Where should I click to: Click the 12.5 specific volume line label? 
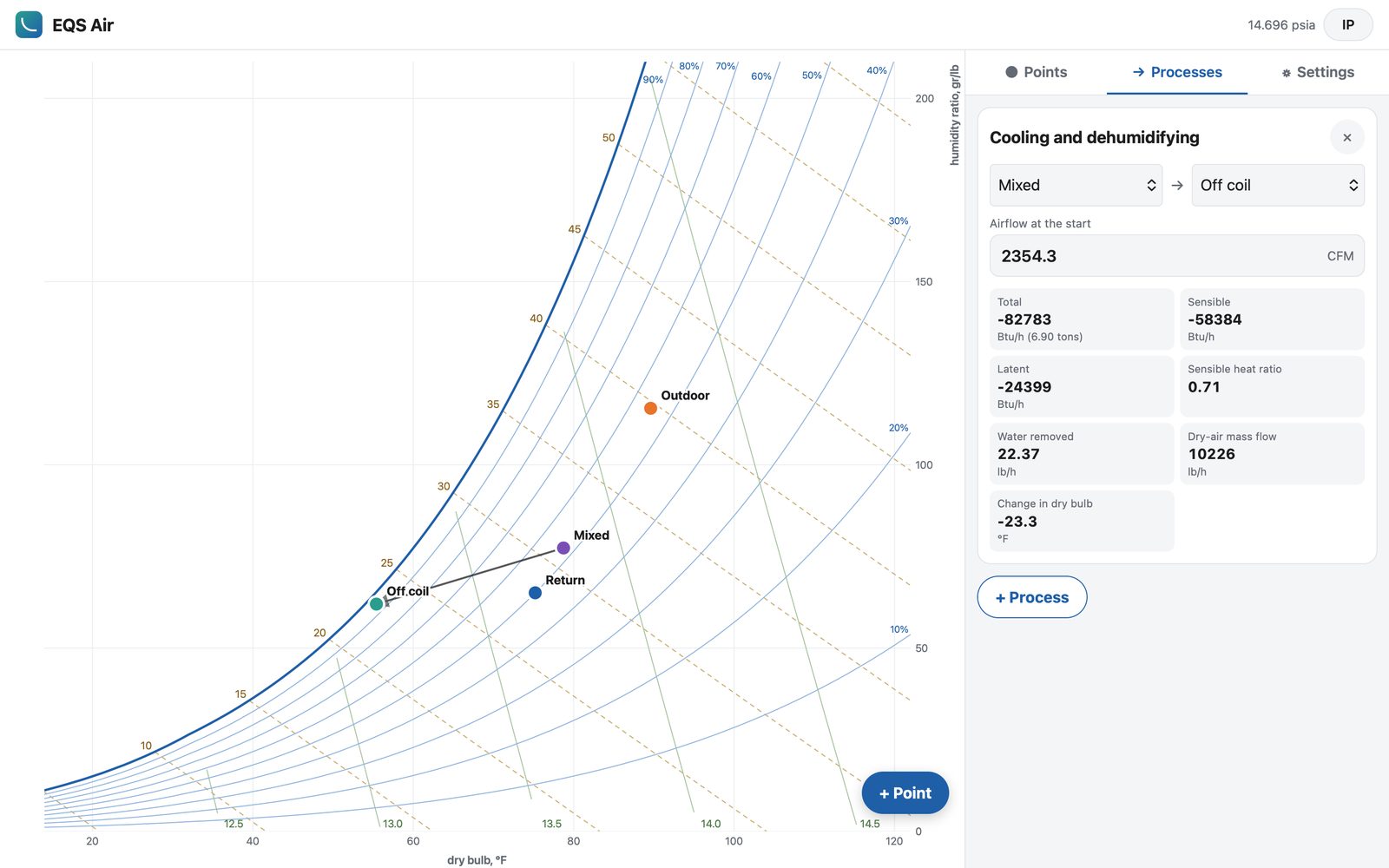pyautogui.click(x=234, y=824)
